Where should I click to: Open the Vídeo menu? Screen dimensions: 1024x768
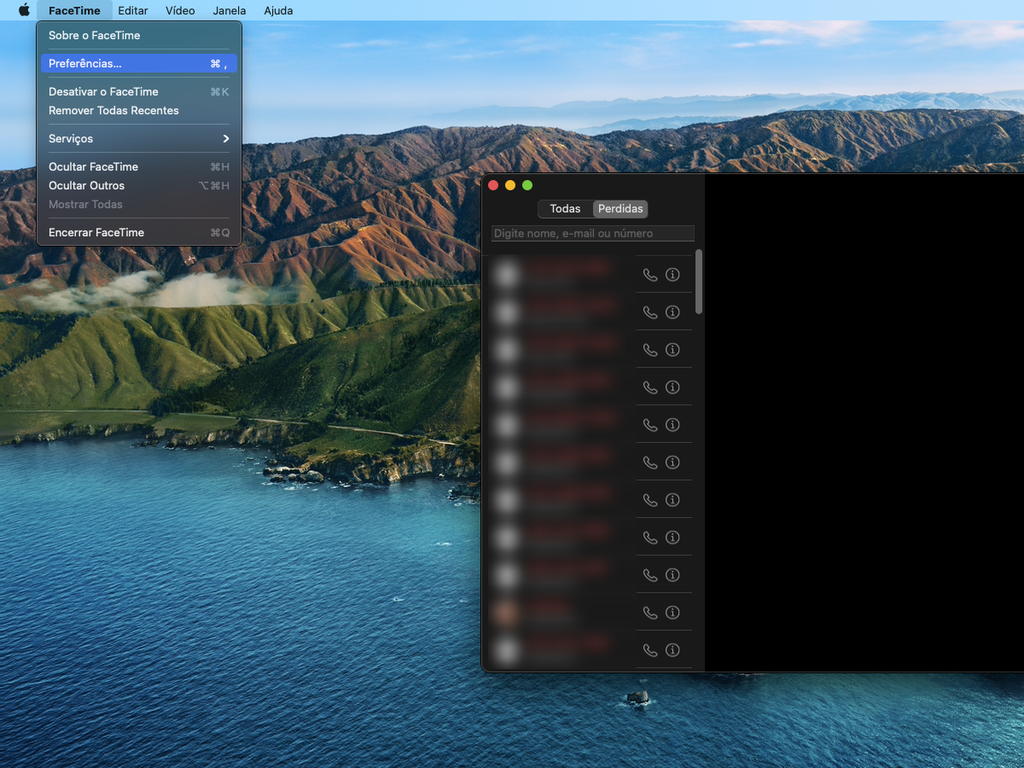(180, 10)
